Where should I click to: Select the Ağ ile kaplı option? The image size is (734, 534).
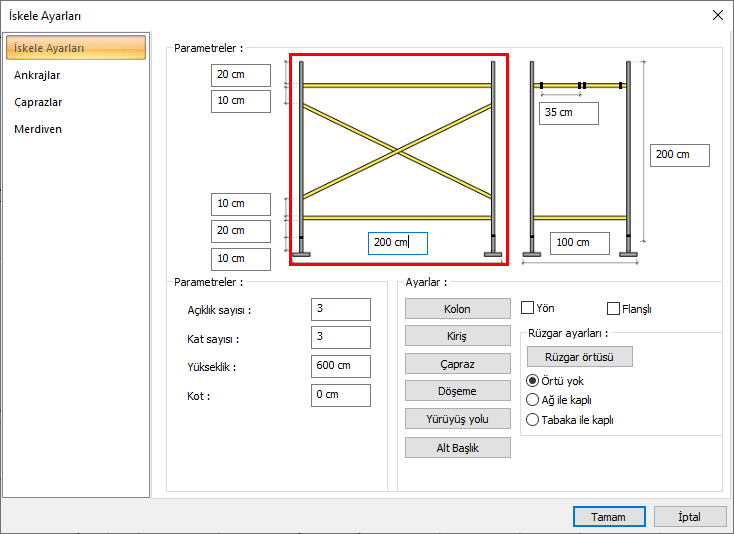coord(532,400)
